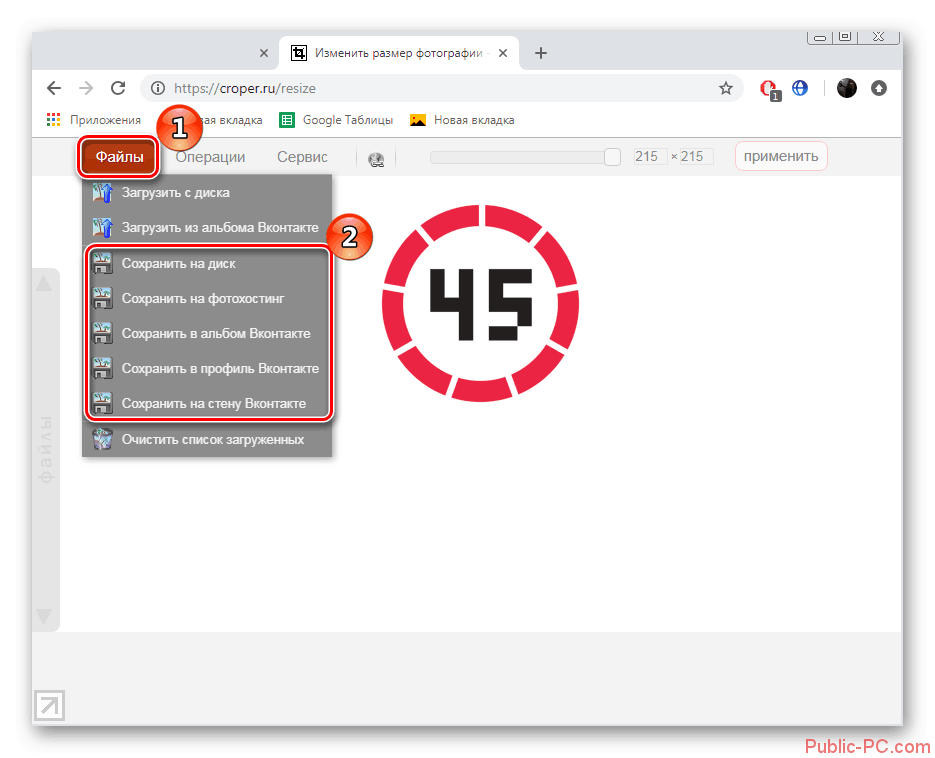935x758 pixels.
Task: Choose Сохранить в альбом Вконтакте
Action: coord(207,333)
